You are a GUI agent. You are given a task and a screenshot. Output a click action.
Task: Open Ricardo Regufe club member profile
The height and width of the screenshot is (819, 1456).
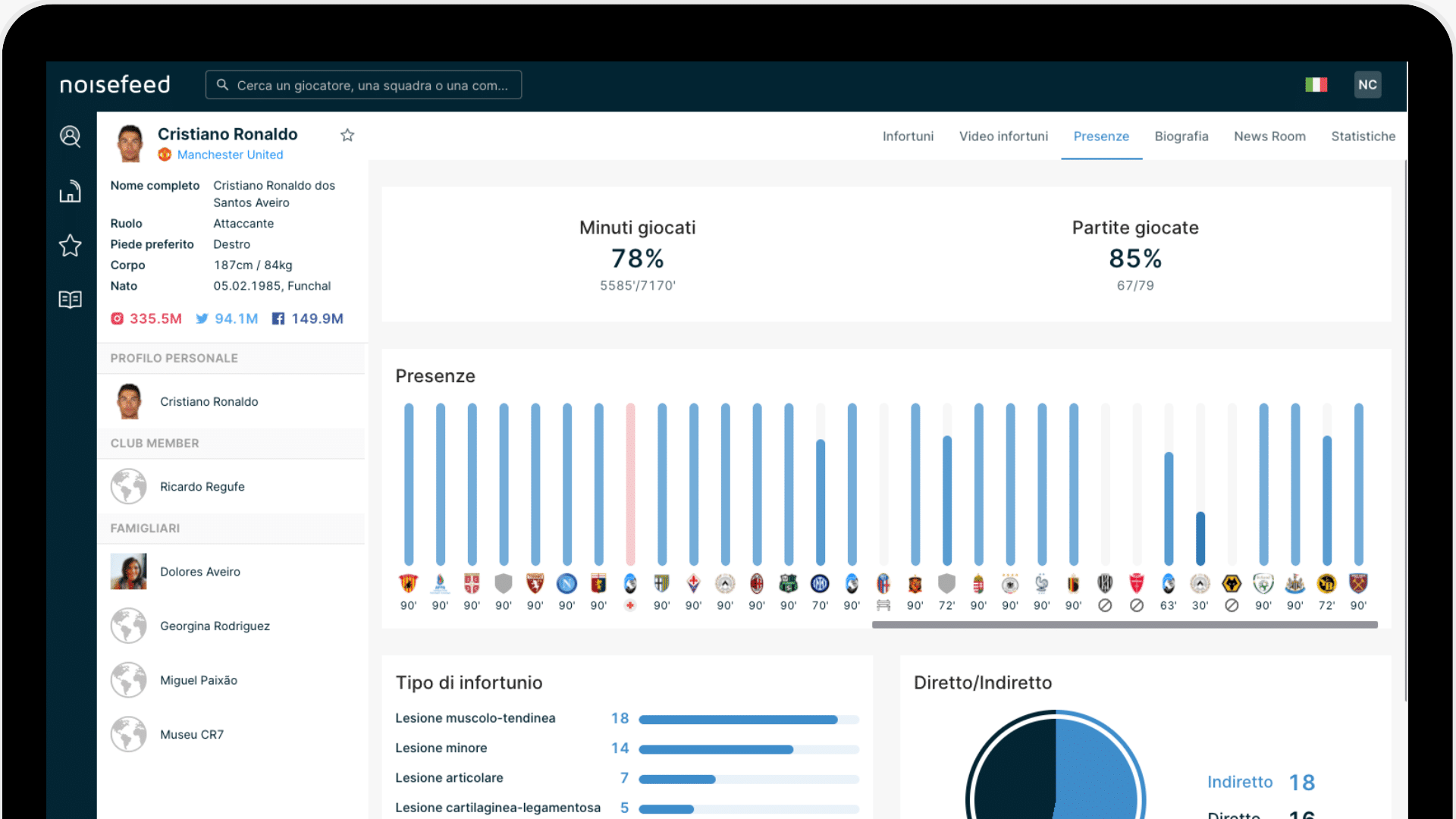point(202,487)
